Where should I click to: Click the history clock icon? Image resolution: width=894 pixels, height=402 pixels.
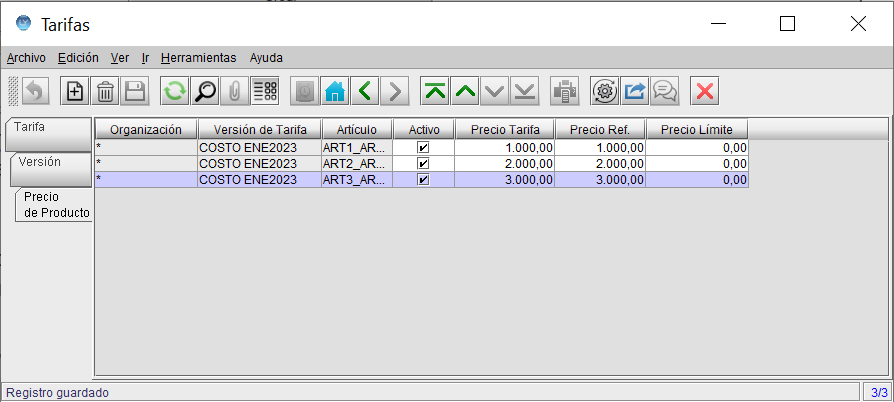[305, 91]
